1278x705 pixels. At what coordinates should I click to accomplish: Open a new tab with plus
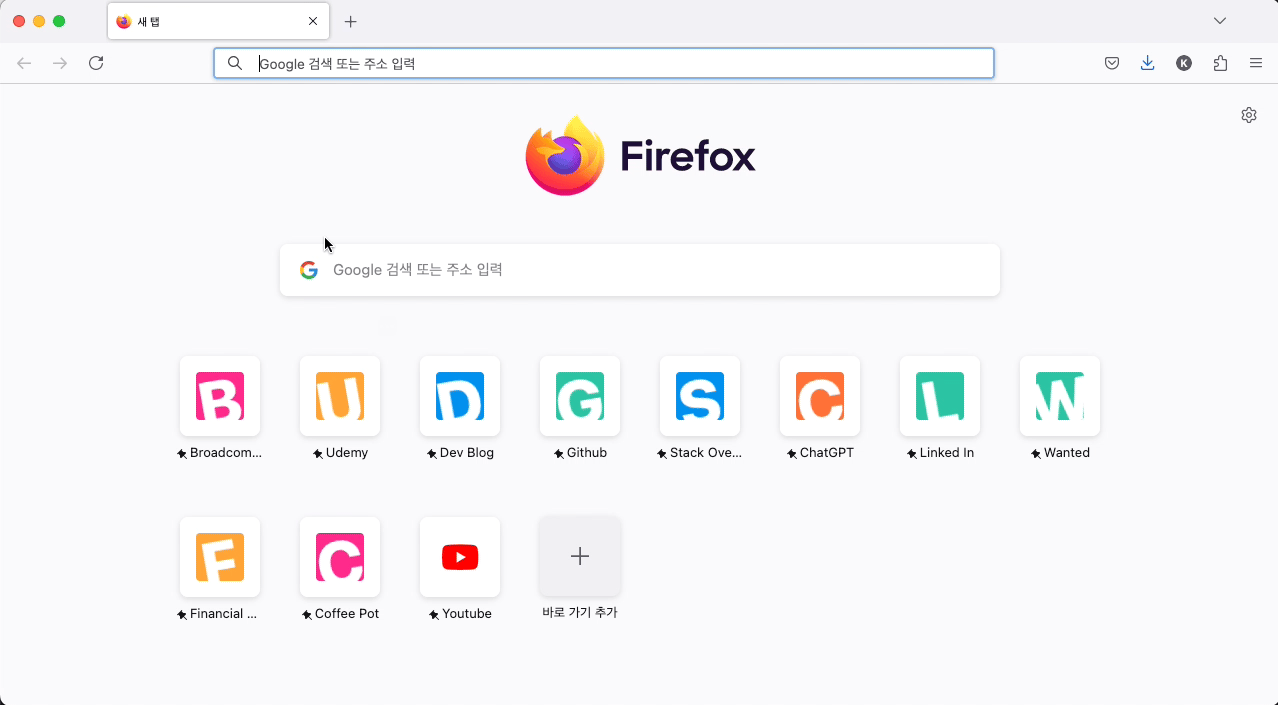350,21
